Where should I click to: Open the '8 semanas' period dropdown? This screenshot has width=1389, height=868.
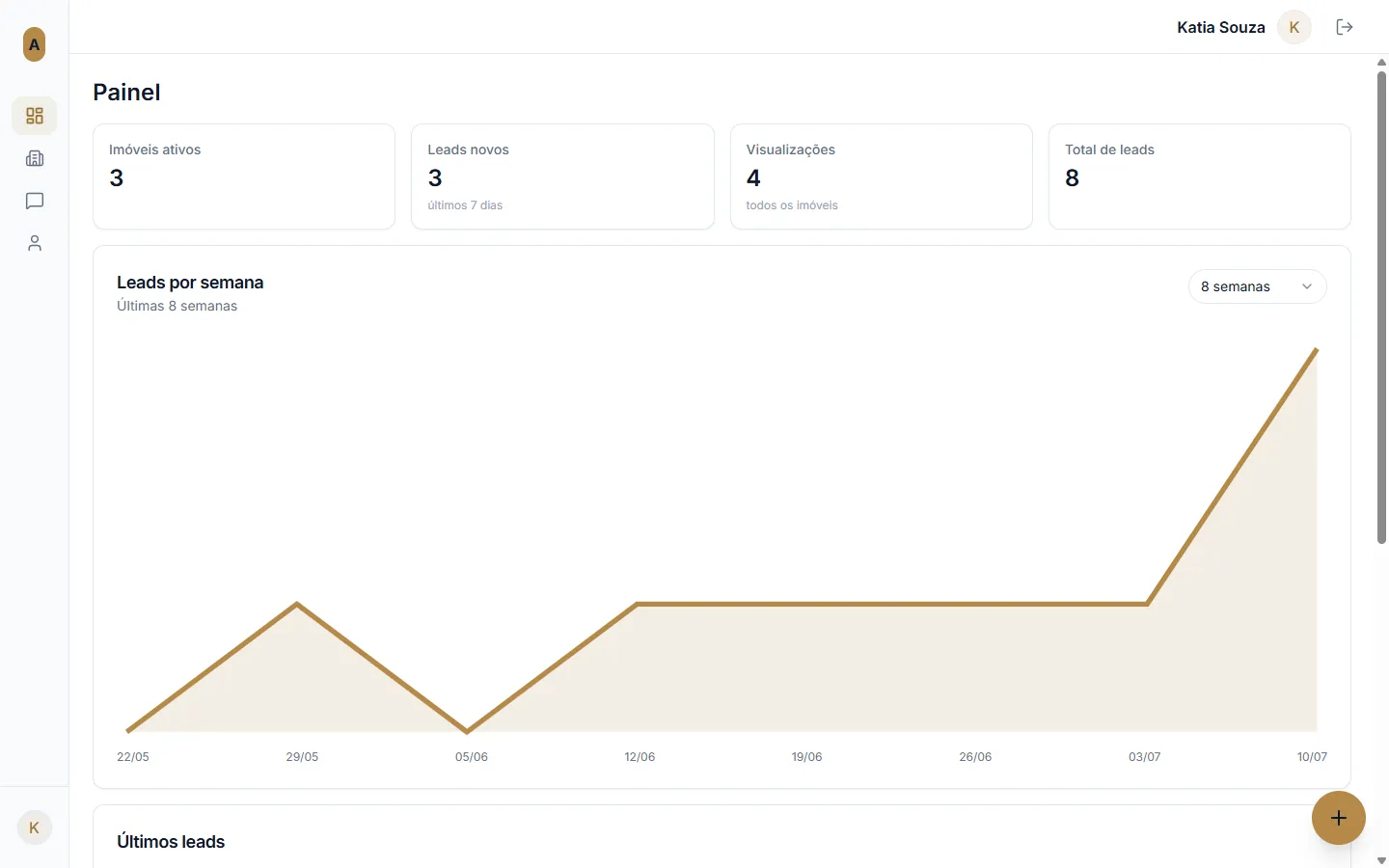click(1258, 286)
